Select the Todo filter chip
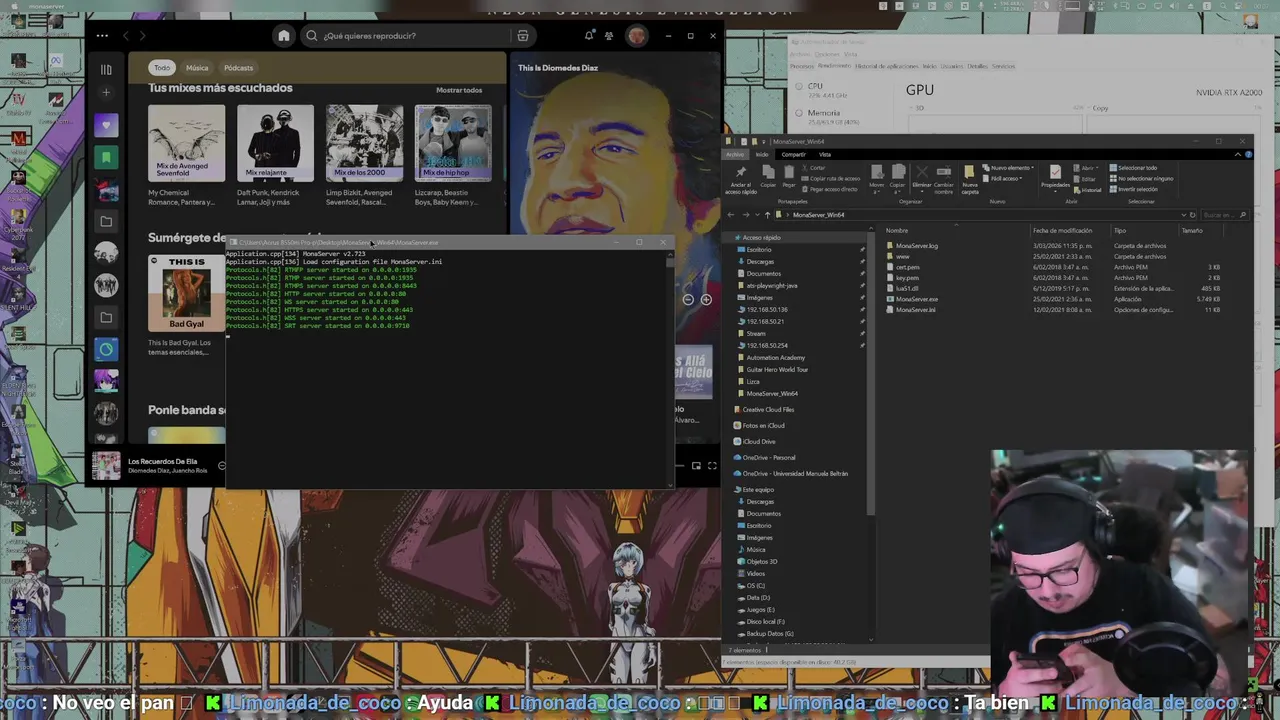This screenshot has width=1280, height=720. pyautogui.click(x=162, y=68)
